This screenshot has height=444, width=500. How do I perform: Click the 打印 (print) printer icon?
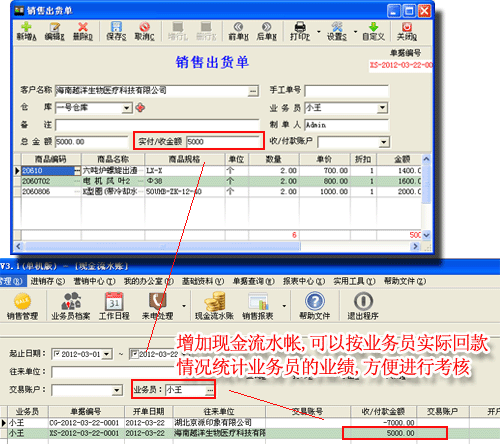pos(300,27)
